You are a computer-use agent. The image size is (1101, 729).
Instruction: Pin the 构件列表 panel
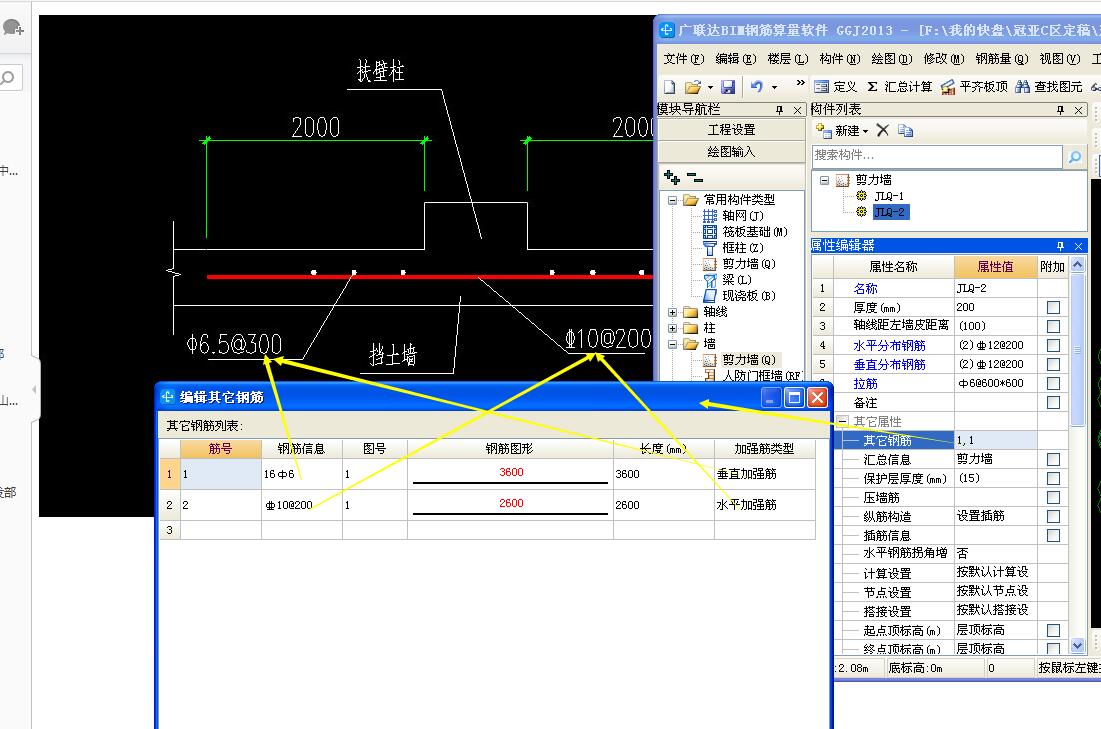(1060, 110)
